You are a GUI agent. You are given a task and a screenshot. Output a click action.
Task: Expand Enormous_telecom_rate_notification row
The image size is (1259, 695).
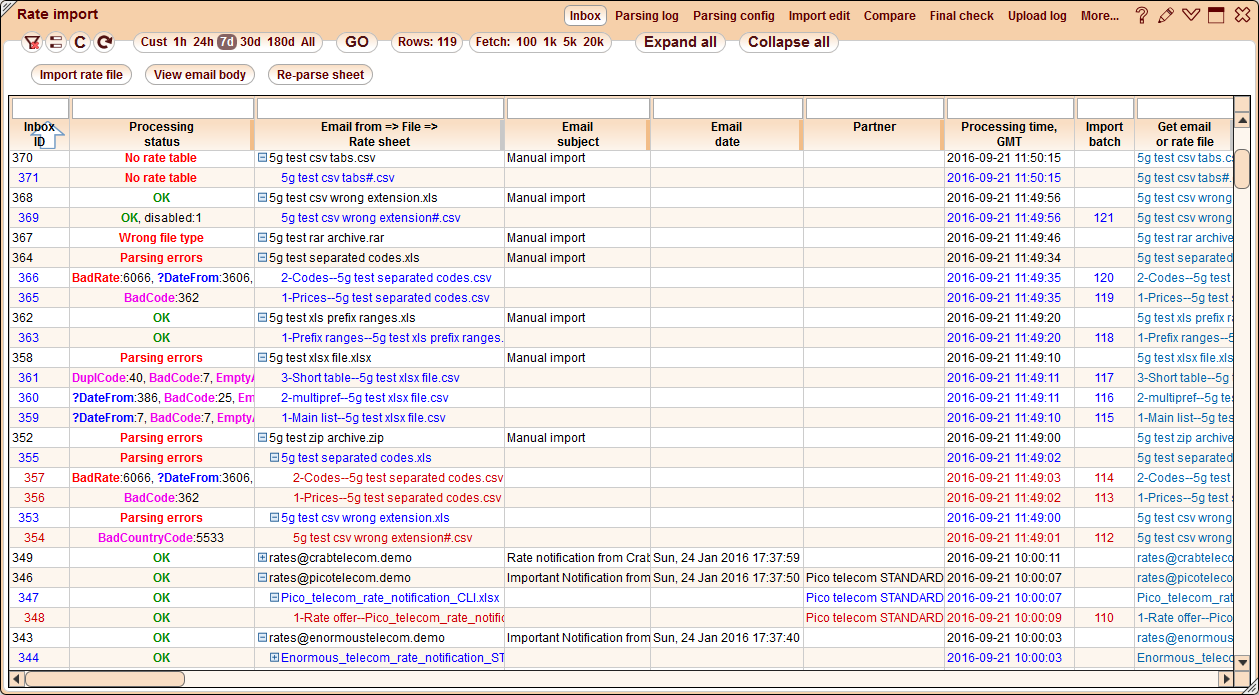coord(272,657)
